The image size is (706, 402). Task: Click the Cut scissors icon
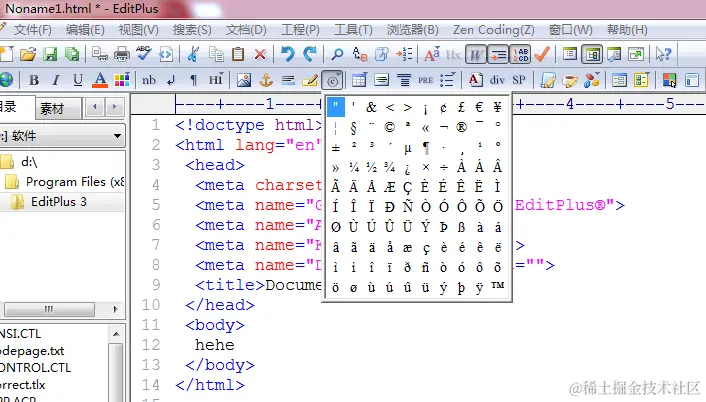(x=193, y=54)
